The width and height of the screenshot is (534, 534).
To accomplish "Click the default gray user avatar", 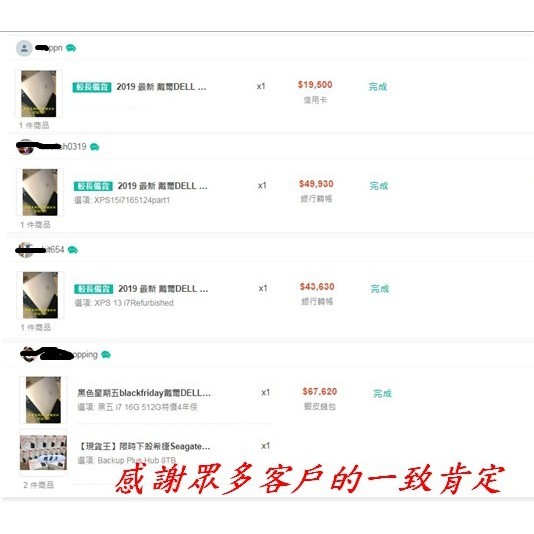I will [24, 48].
